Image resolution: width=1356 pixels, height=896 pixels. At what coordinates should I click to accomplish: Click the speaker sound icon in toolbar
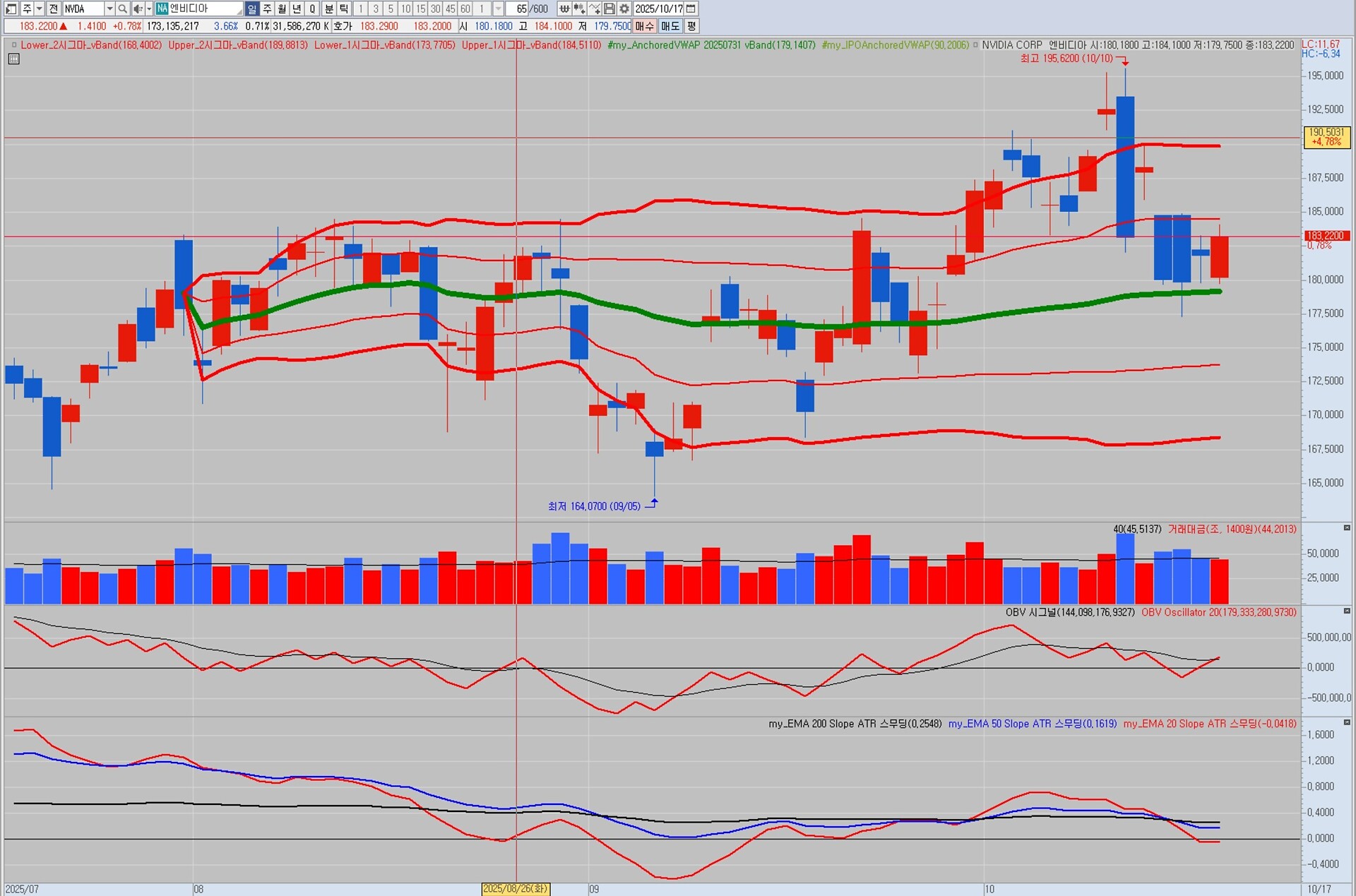coord(138,8)
